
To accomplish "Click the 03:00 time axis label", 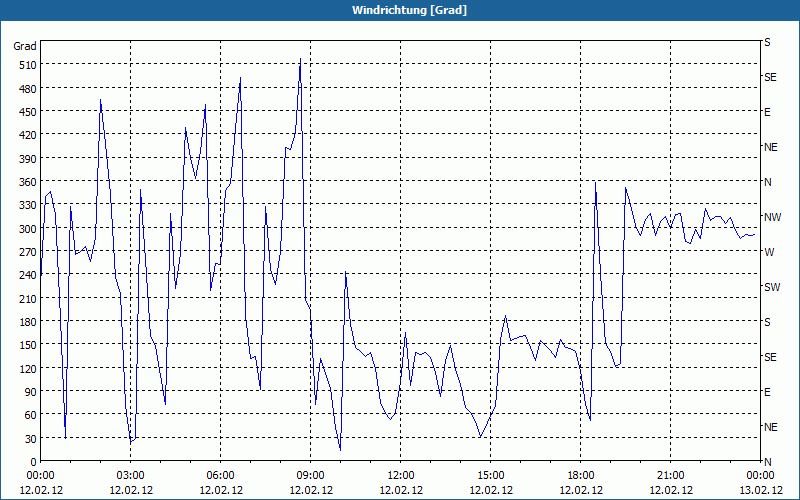I will click(x=131, y=476).
